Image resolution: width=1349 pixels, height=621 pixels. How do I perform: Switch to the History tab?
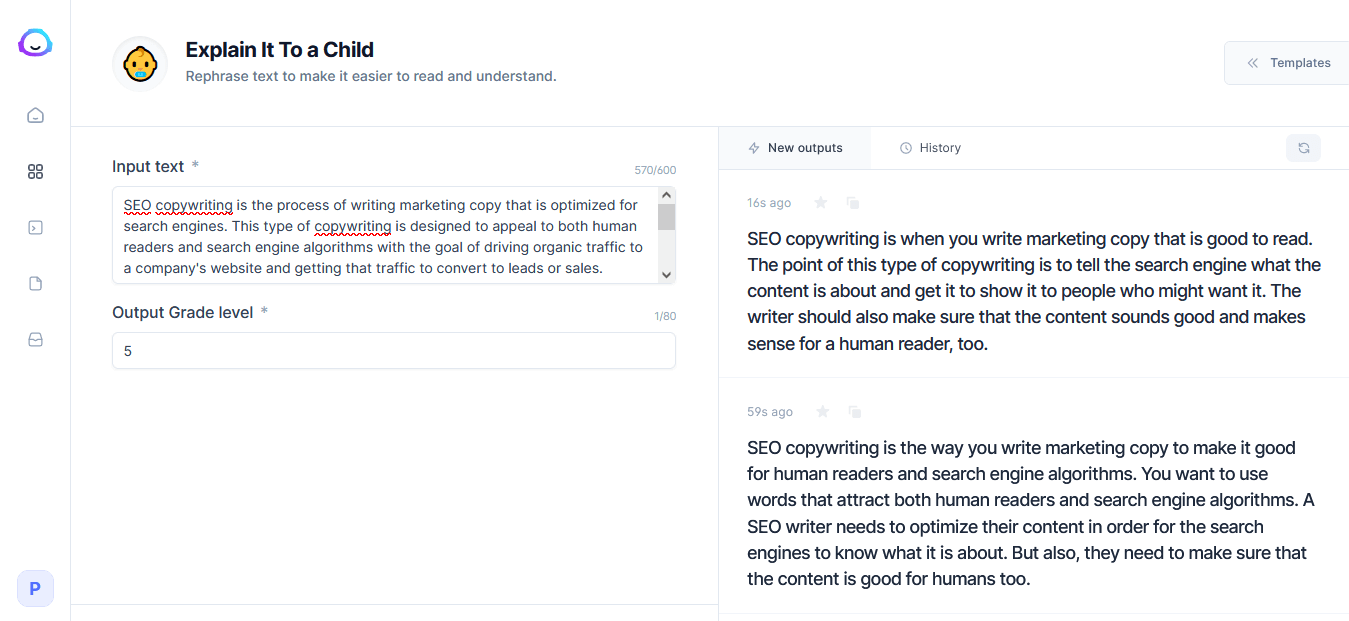[930, 148]
